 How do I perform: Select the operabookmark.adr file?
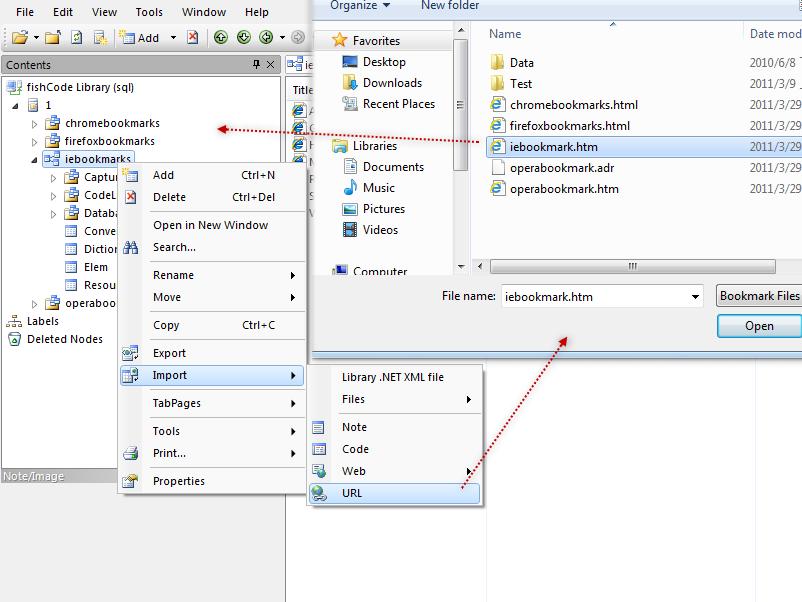(562, 168)
